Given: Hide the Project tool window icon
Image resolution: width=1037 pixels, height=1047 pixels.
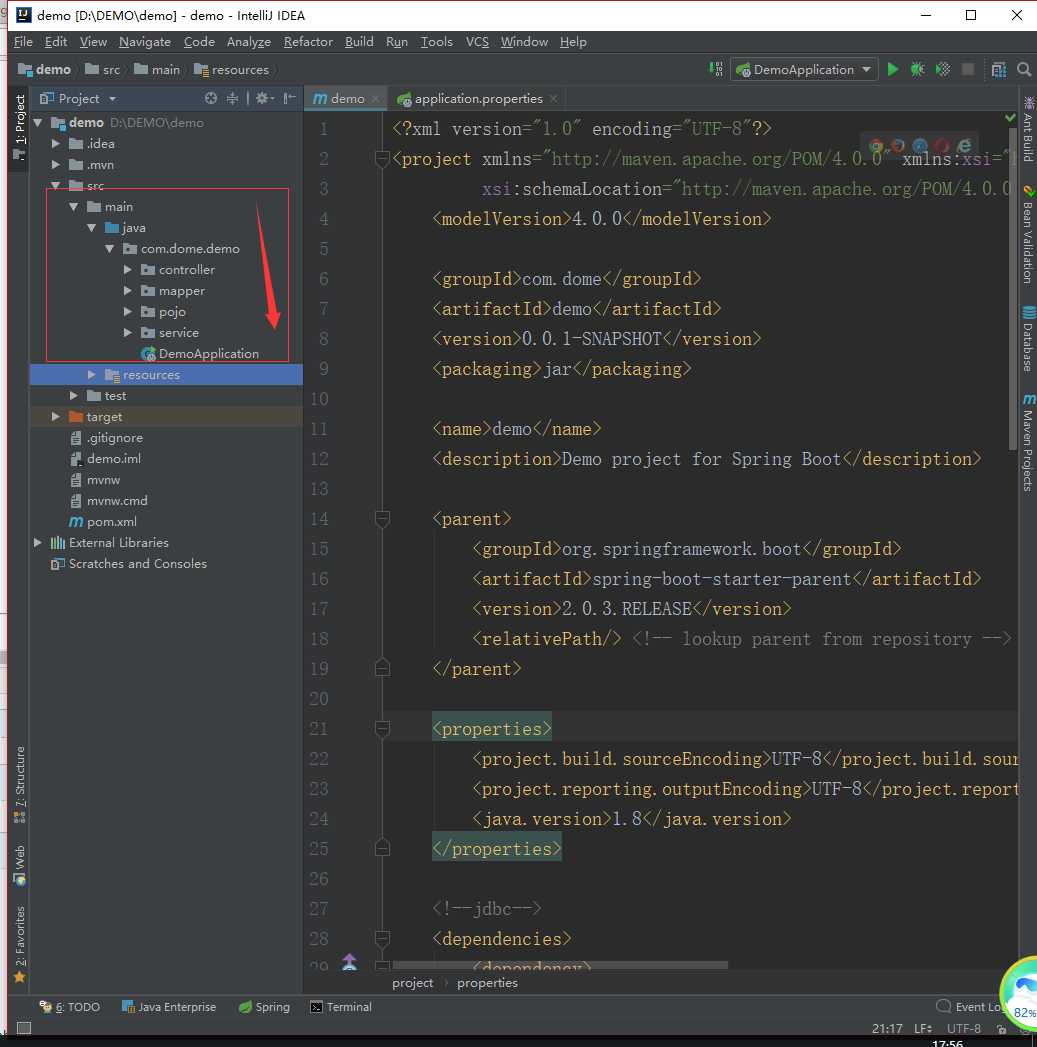Looking at the screenshot, I should point(289,99).
